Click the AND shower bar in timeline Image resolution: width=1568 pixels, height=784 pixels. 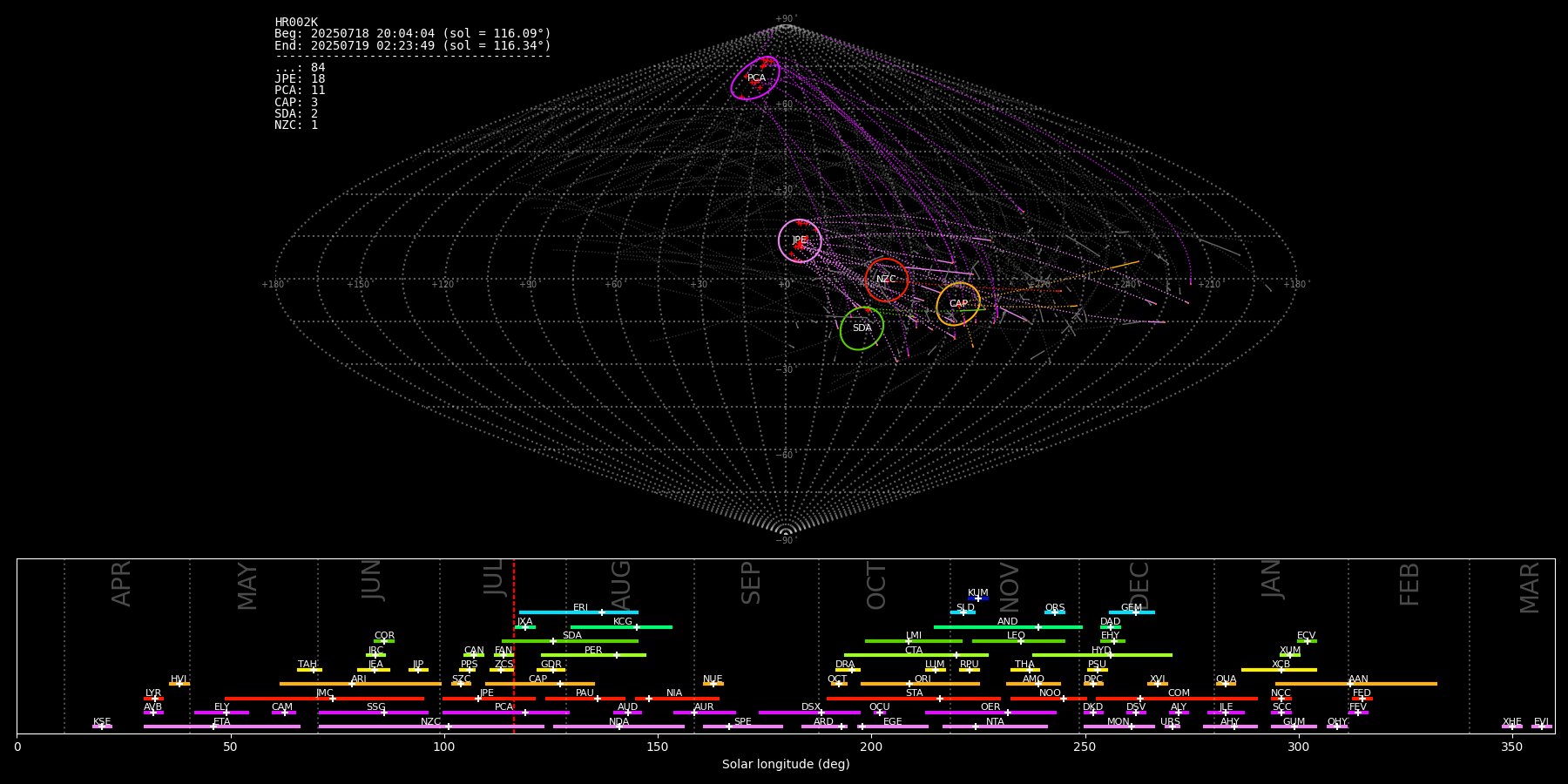(x=1008, y=627)
